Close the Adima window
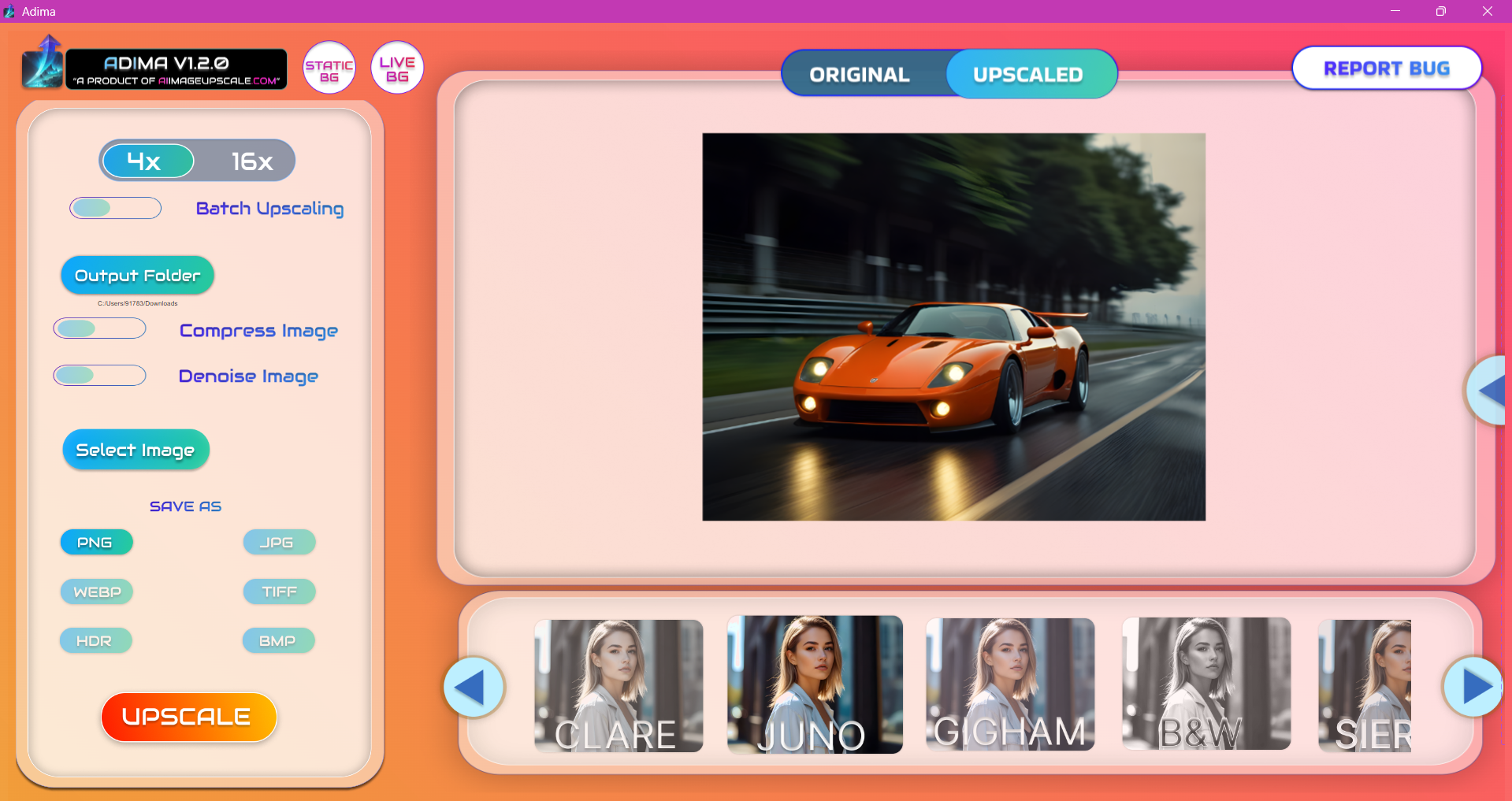The width and height of the screenshot is (1512, 801). click(x=1488, y=11)
